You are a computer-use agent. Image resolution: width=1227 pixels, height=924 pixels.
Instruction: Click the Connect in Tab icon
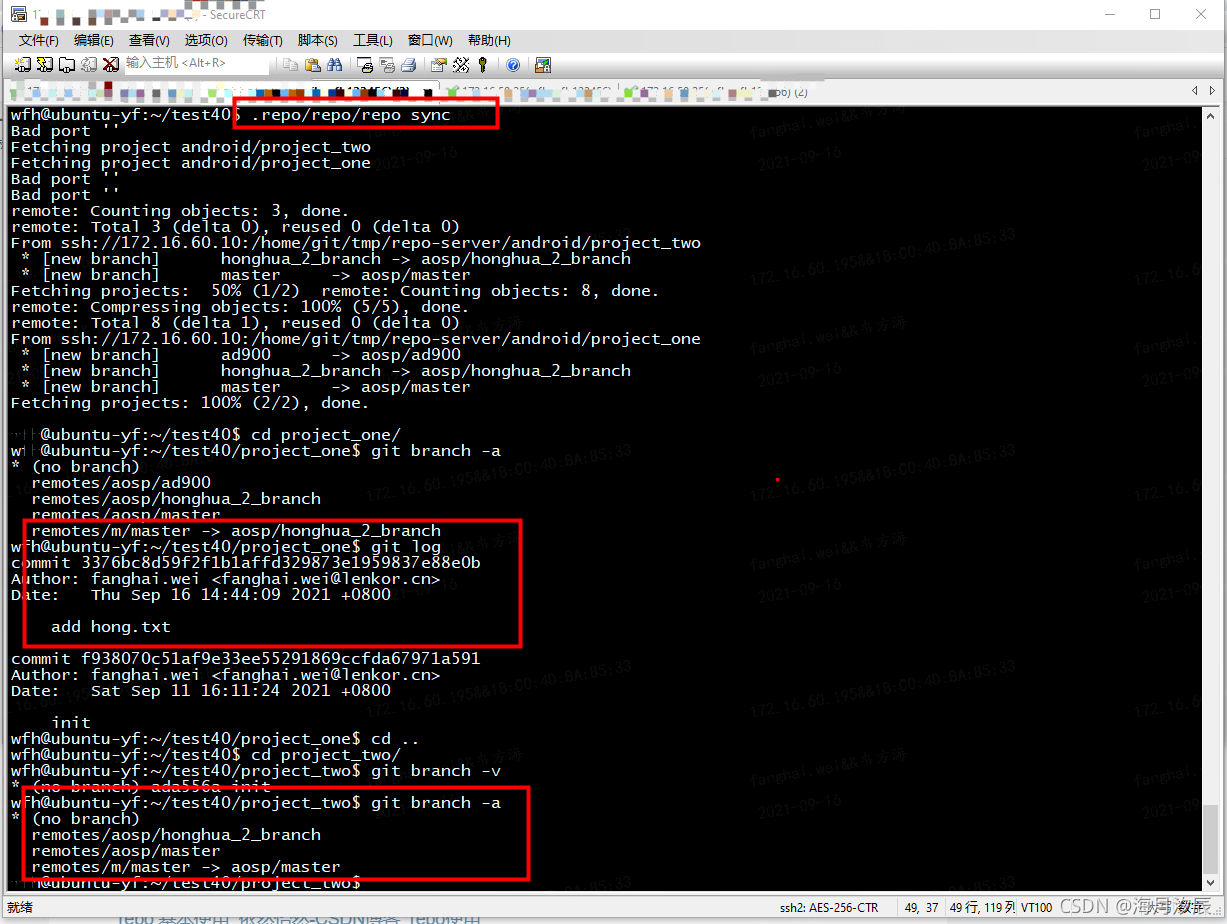click(66, 65)
